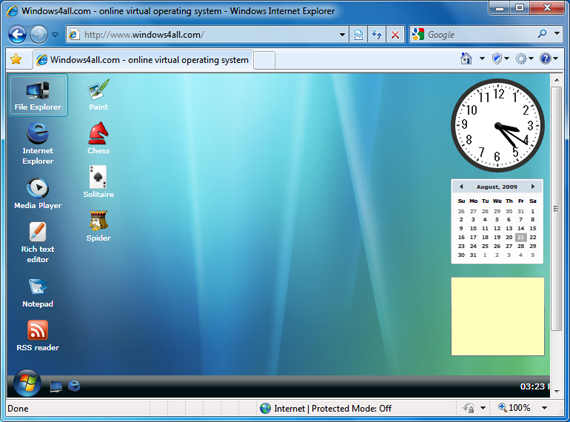This screenshot has height=422, width=570.
Task: Expand the Safety menu dropdown arrow
Action: [x=506, y=59]
